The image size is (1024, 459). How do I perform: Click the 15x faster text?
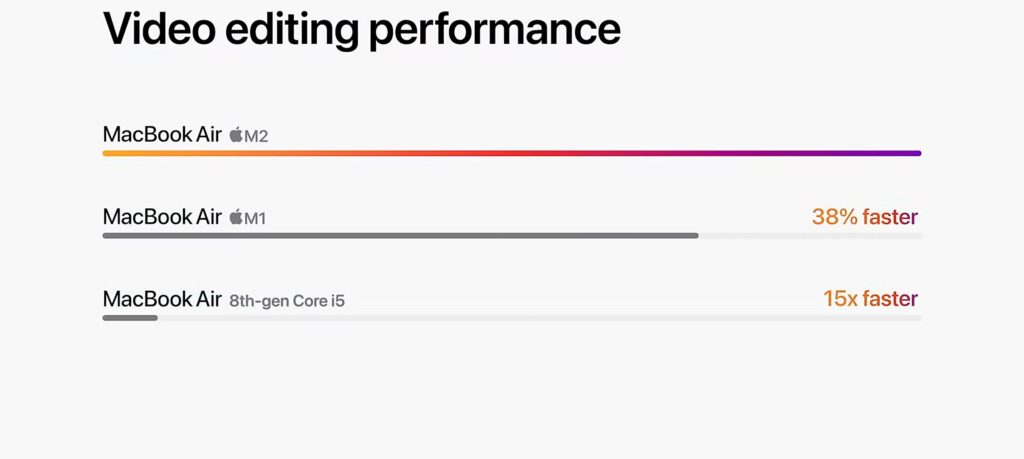(x=870, y=299)
